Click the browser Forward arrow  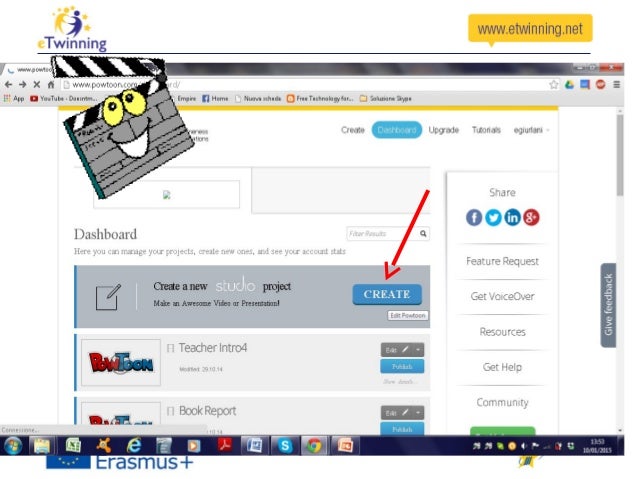coord(23,85)
